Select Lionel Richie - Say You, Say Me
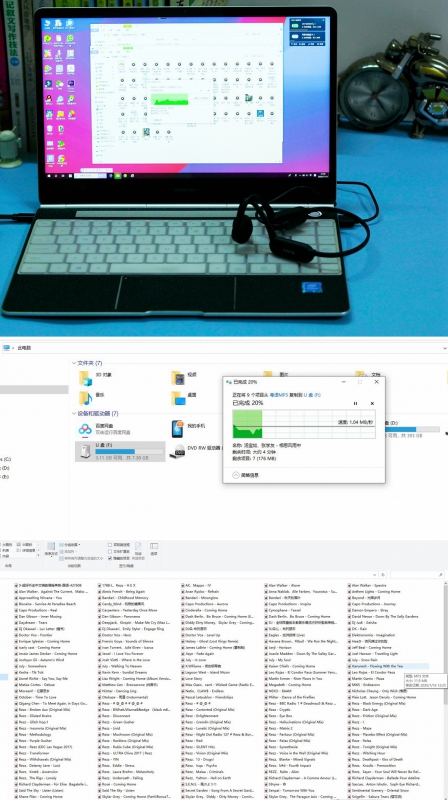 click(43, 679)
